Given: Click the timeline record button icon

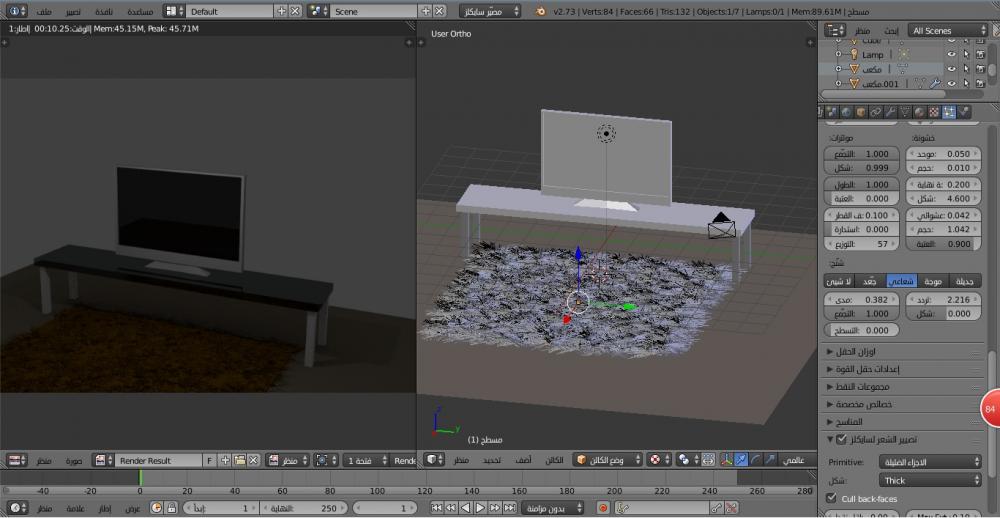Looking at the screenshot, I should point(603,508).
